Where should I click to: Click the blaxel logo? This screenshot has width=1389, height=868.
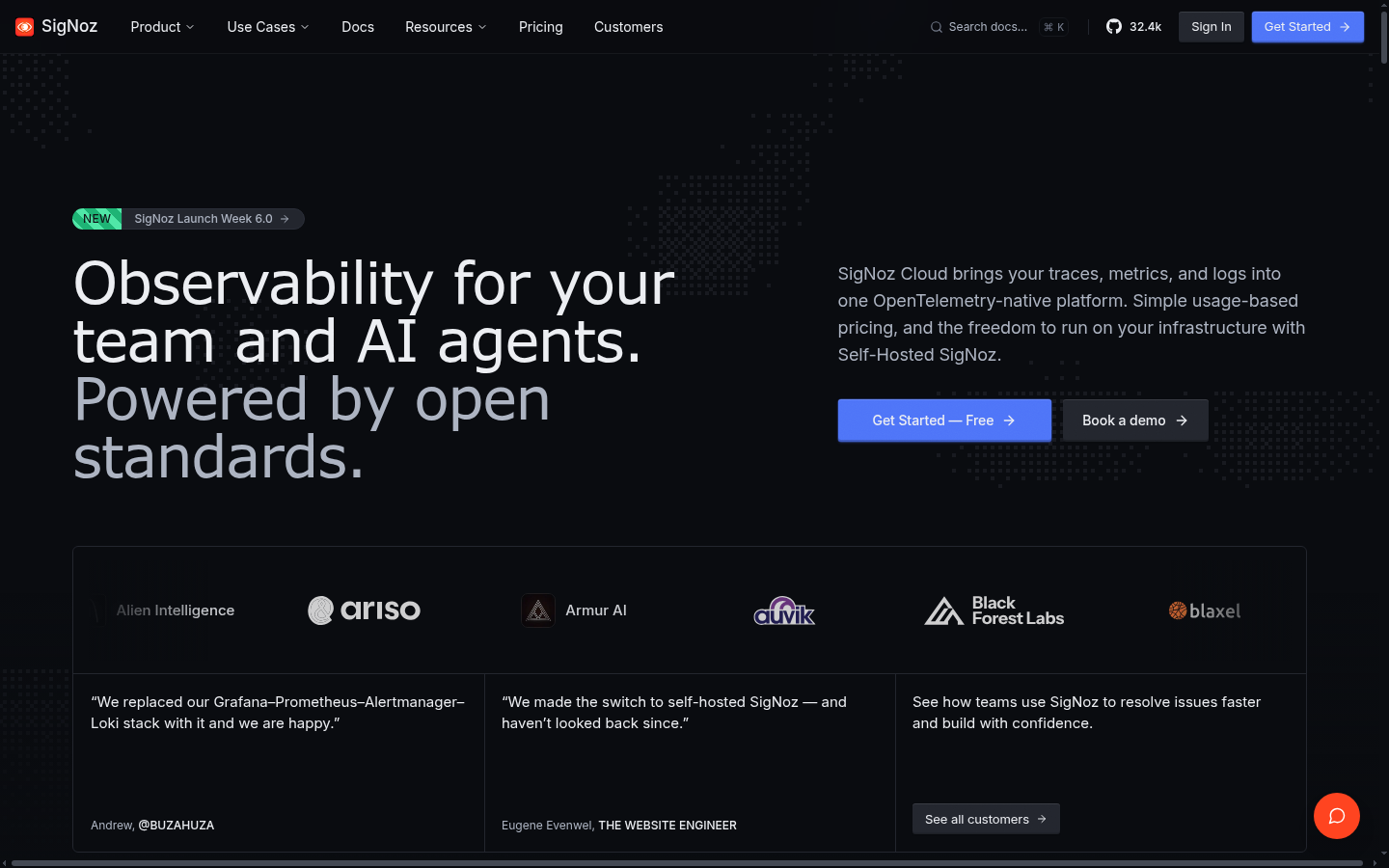pos(1205,610)
